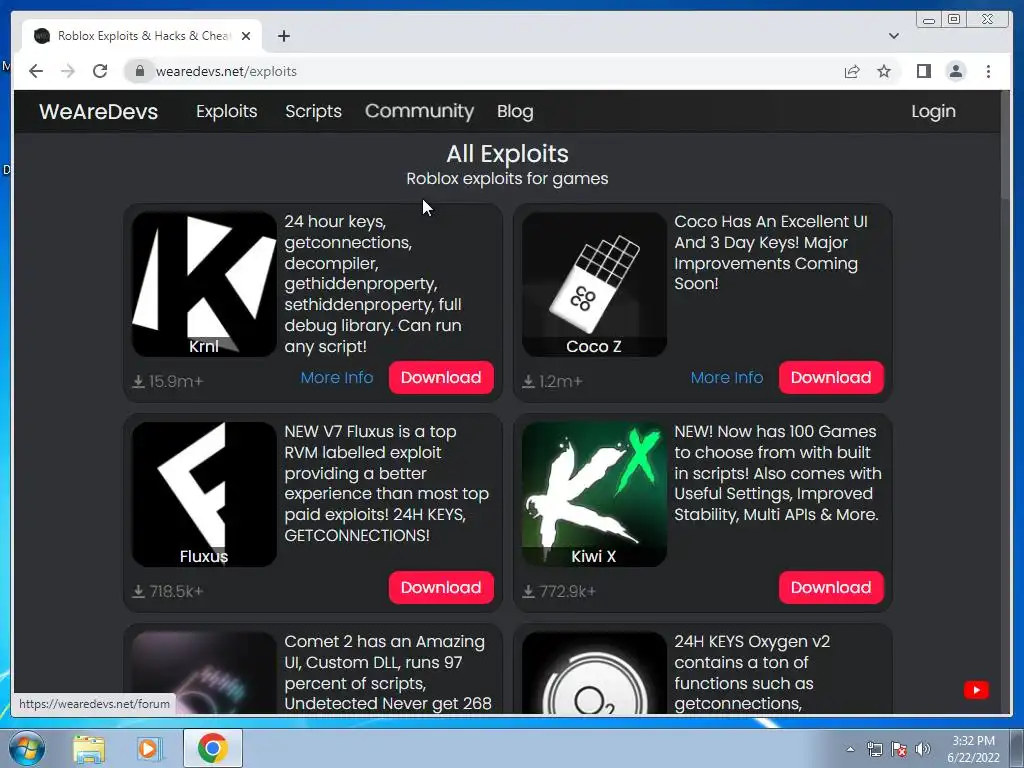The image size is (1024, 768).
Task: Open the Chrome profile avatar
Action: tap(955, 71)
